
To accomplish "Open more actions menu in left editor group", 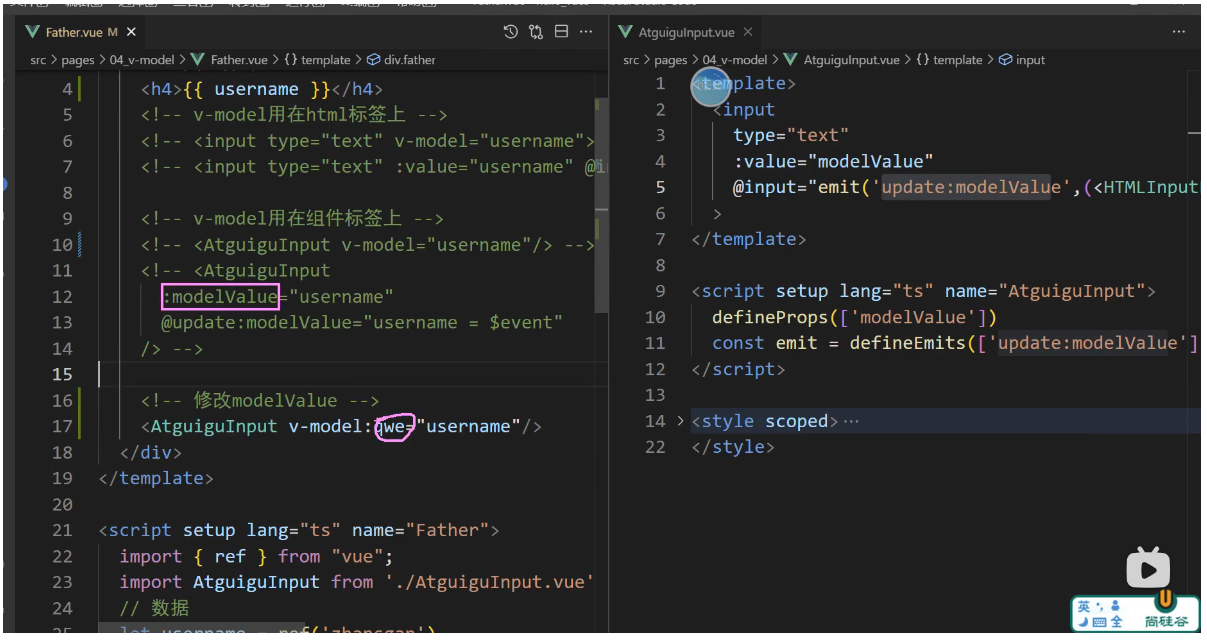I will pos(587,32).
